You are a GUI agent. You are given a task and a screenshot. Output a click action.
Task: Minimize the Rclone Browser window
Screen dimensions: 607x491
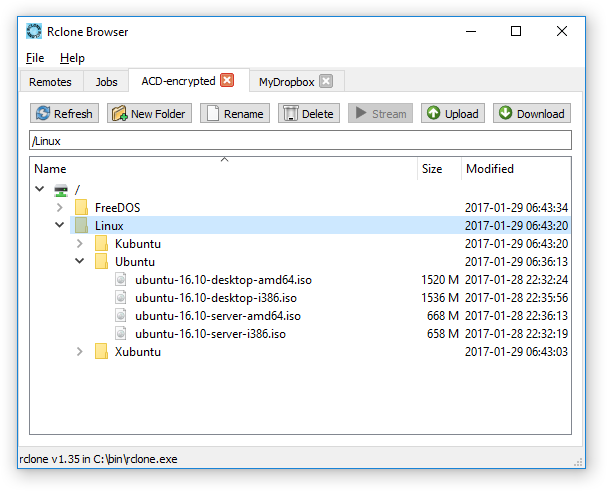(471, 31)
